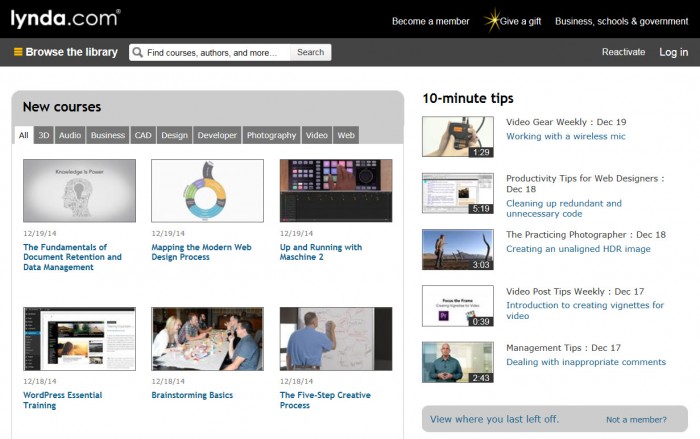This screenshot has width=700, height=439.
Task: Select the All tab
Action: pos(24,135)
